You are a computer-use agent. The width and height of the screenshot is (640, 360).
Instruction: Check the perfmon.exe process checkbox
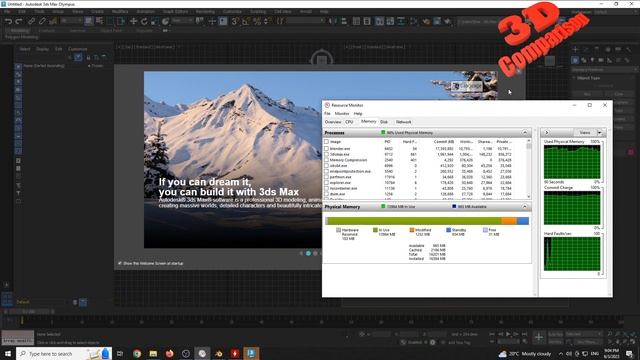click(327, 177)
